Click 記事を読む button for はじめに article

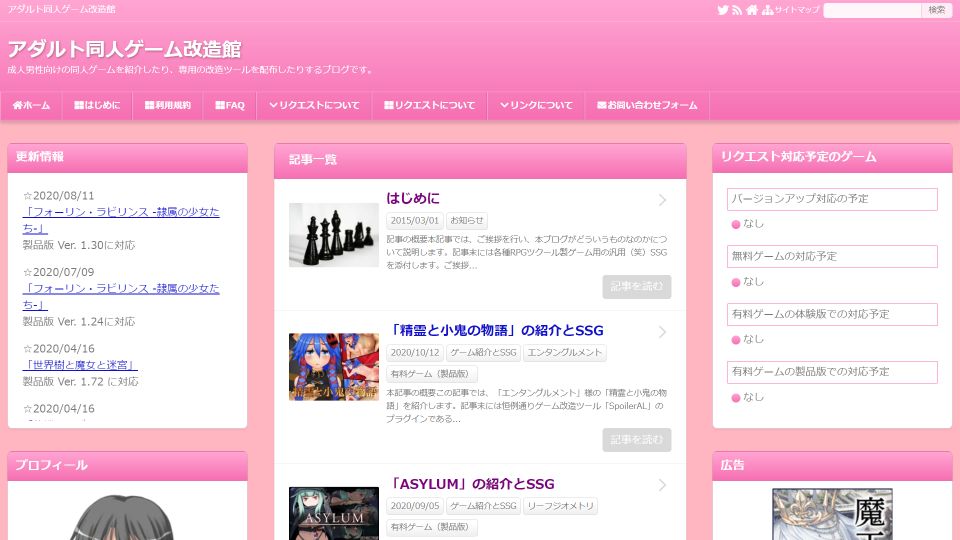point(636,287)
